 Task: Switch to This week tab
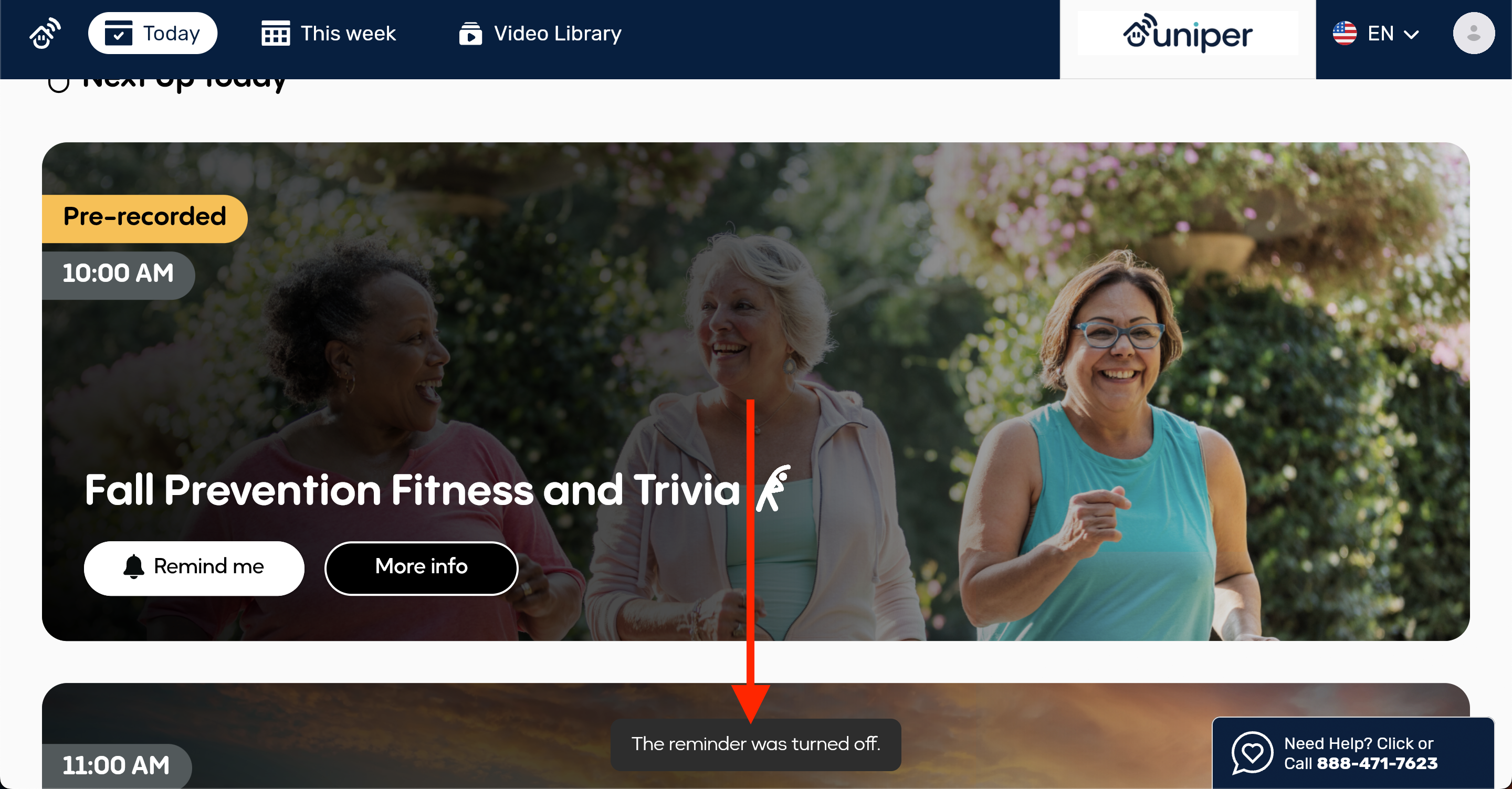(x=329, y=34)
